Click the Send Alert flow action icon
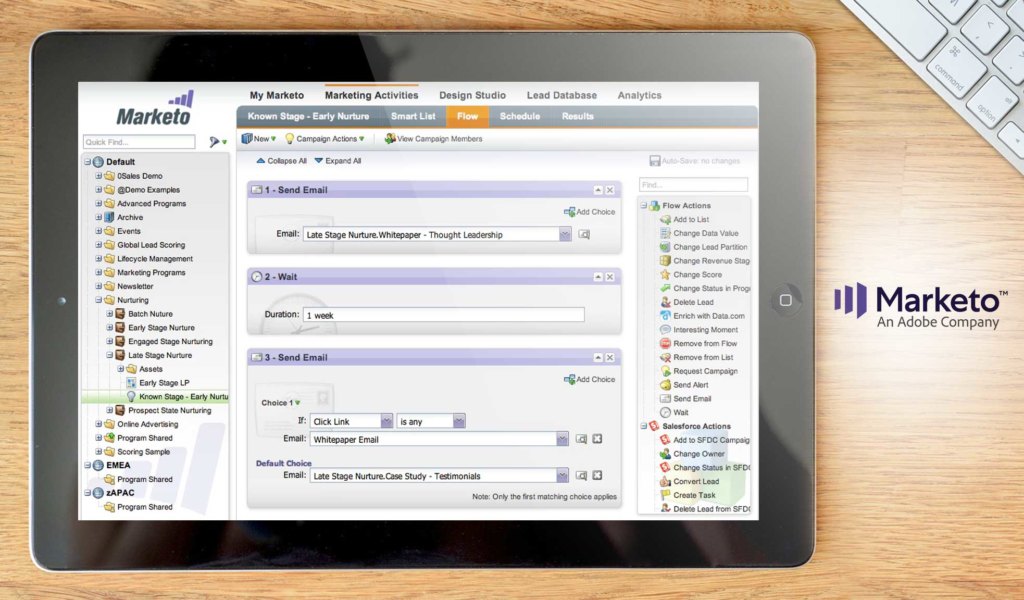The width and height of the screenshot is (1024, 600). (x=665, y=385)
